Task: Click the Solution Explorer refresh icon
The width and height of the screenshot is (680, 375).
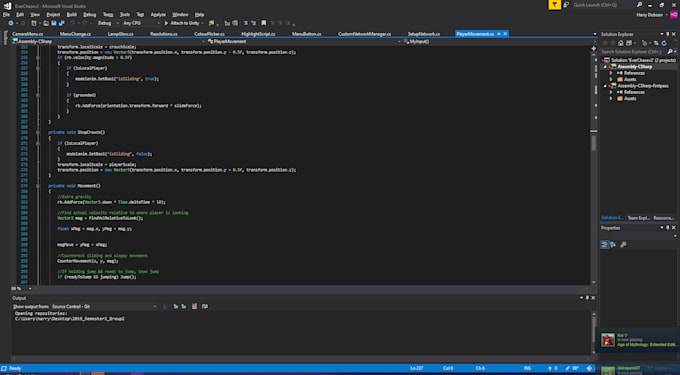Action: [x=664, y=43]
